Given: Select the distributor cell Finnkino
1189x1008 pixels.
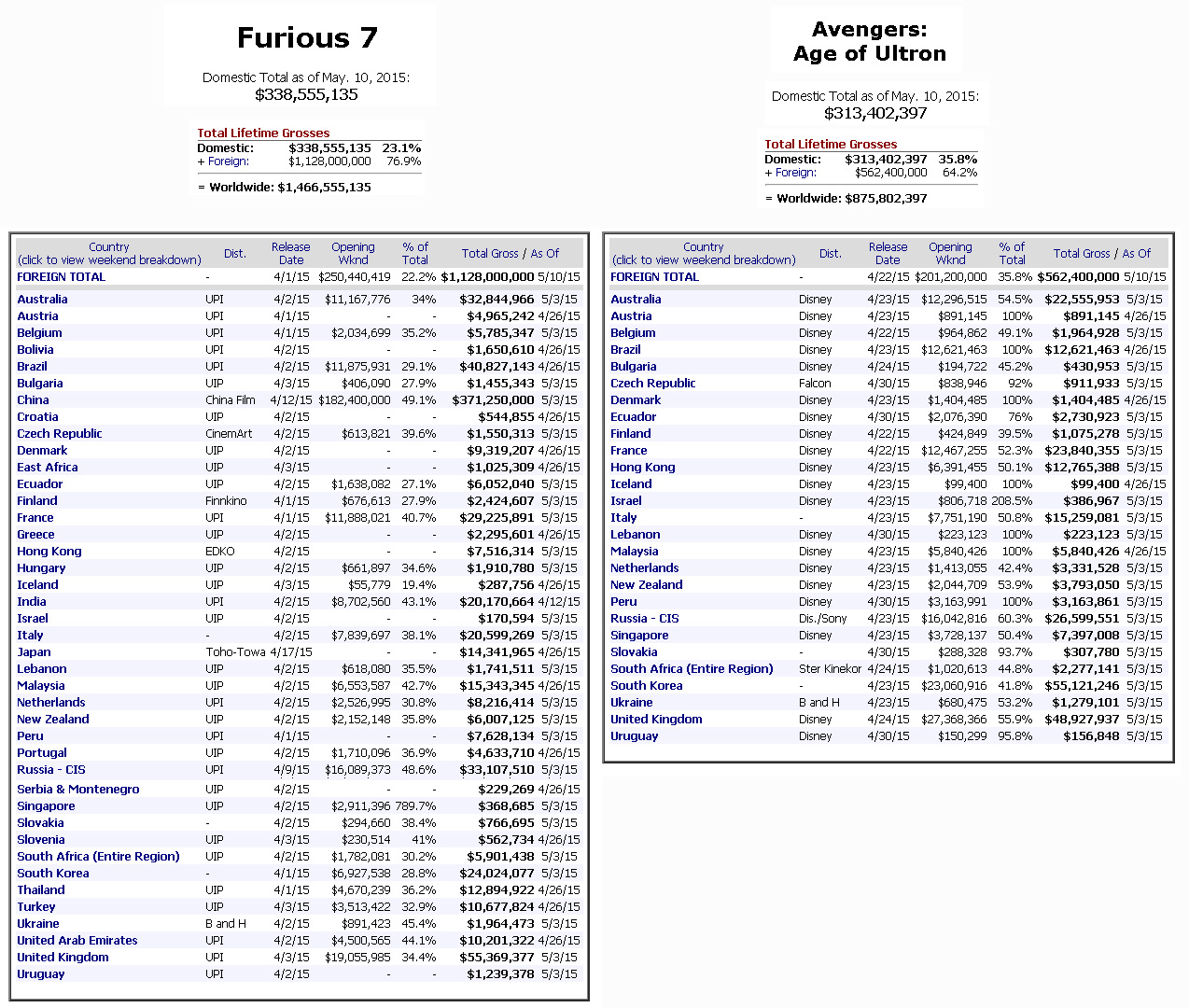Looking at the screenshot, I should (x=226, y=501).
